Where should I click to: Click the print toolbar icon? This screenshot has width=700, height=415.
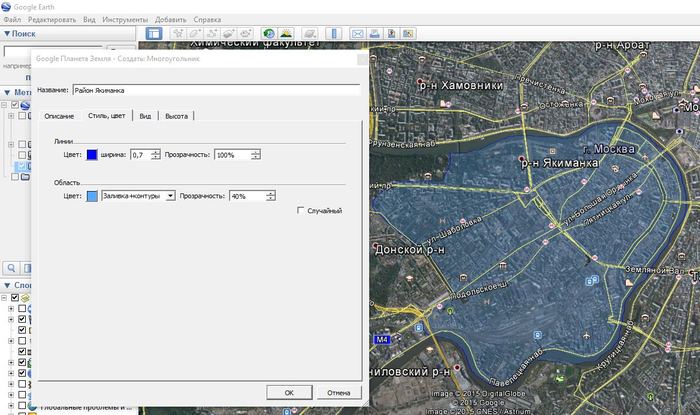(x=374, y=33)
